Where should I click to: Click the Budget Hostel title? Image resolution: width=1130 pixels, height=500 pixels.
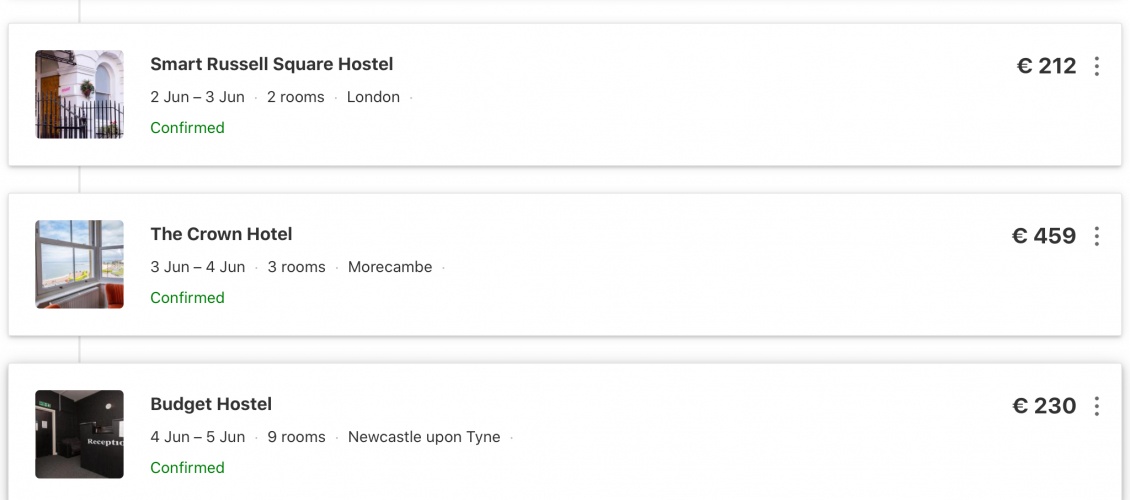(x=211, y=404)
